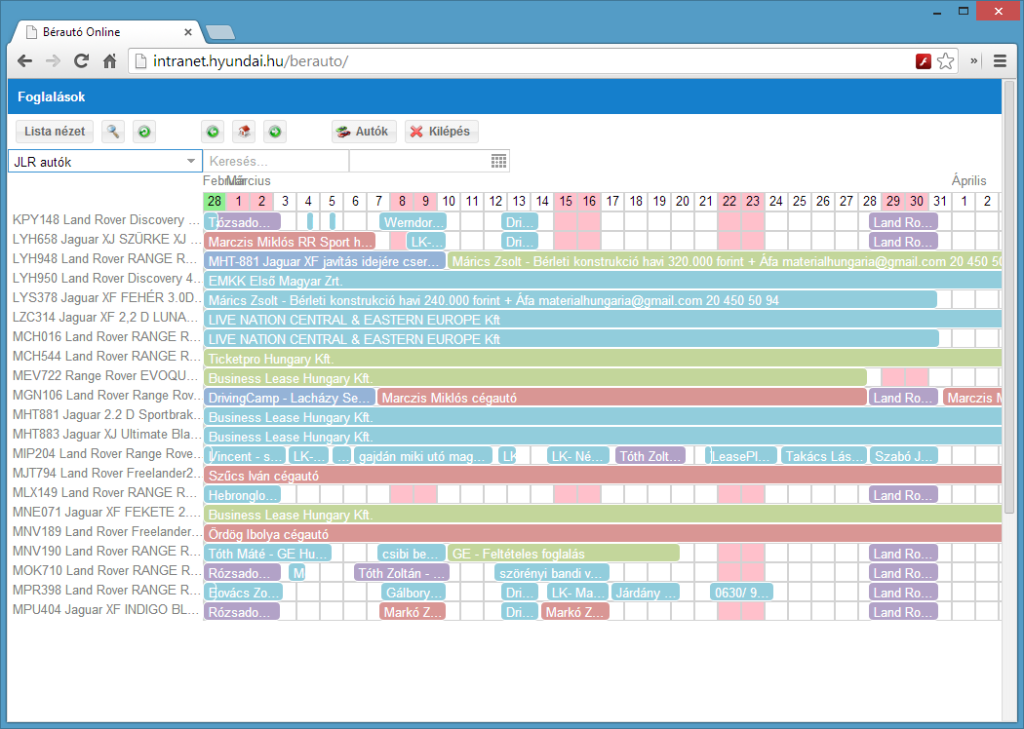Jump to today with the house icon
The image size is (1024, 729).
click(244, 131)
